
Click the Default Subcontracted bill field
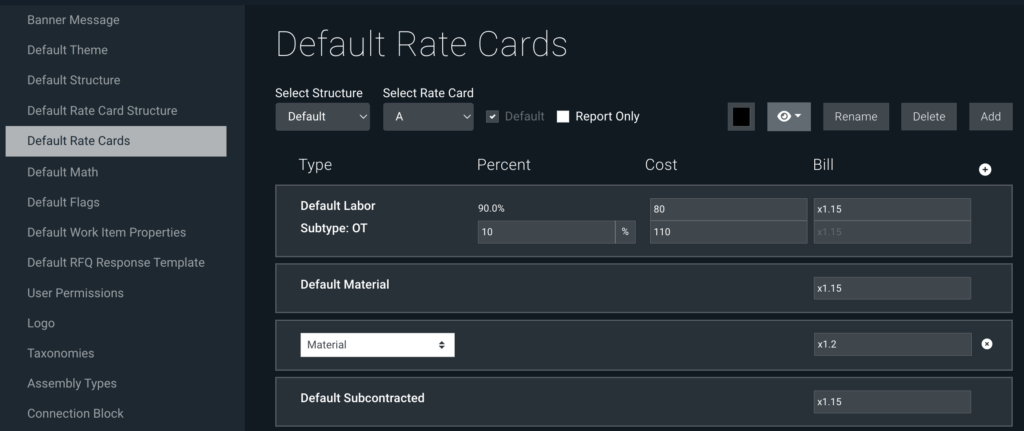click(x=891, y=401)
